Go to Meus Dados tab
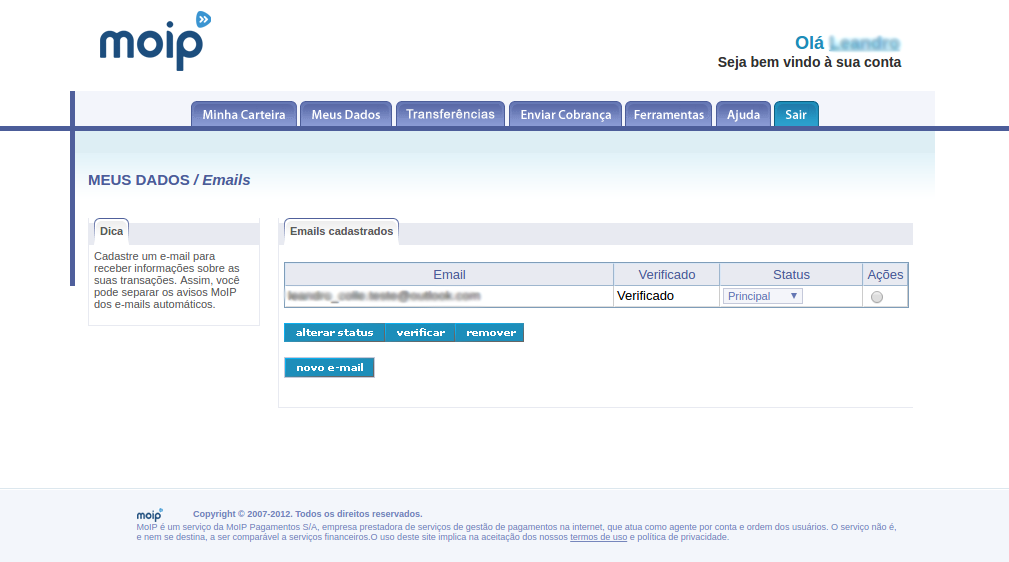 [x=346, y=114]
